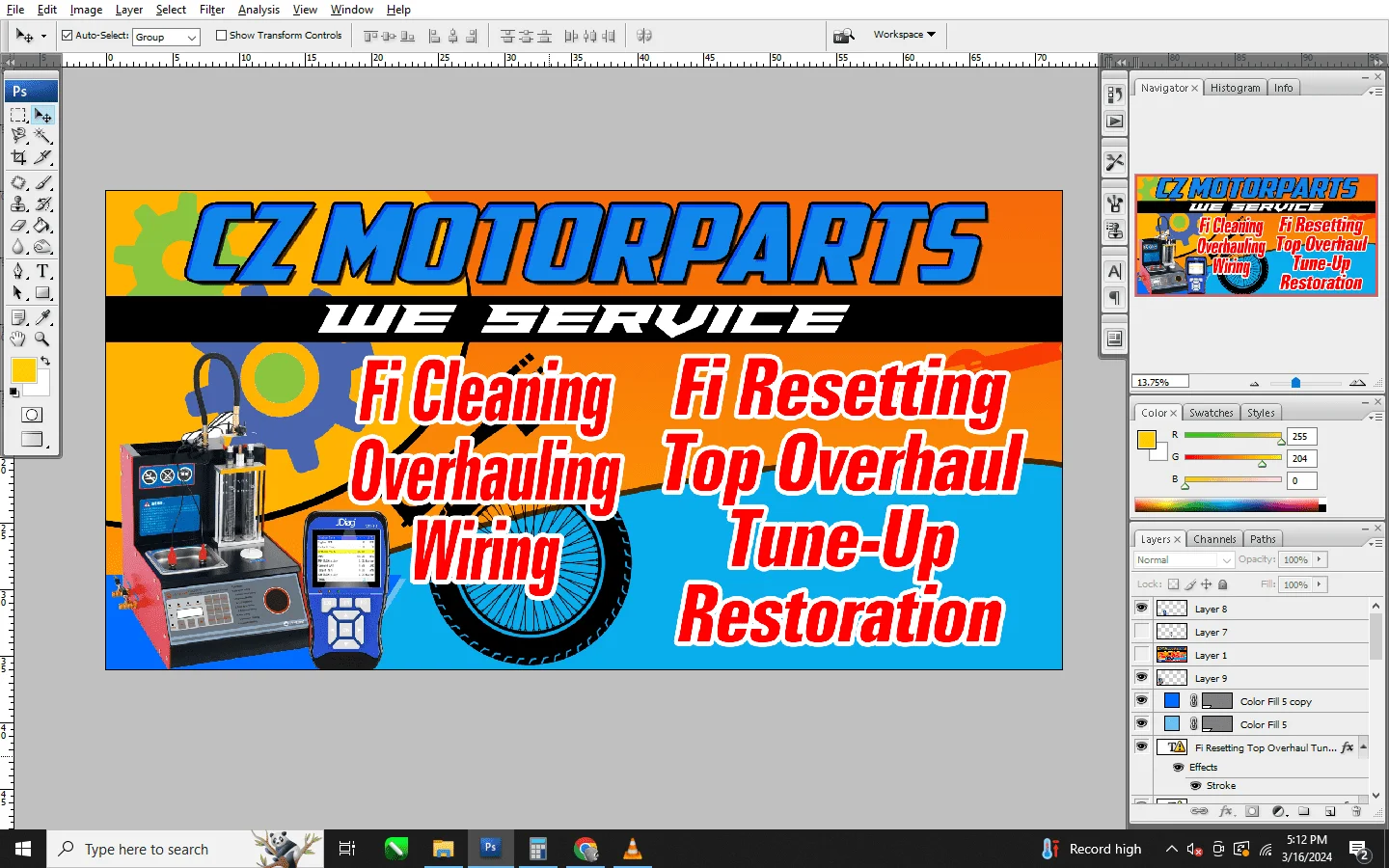Select the Healing Brush tool

(x=18, y=182)
